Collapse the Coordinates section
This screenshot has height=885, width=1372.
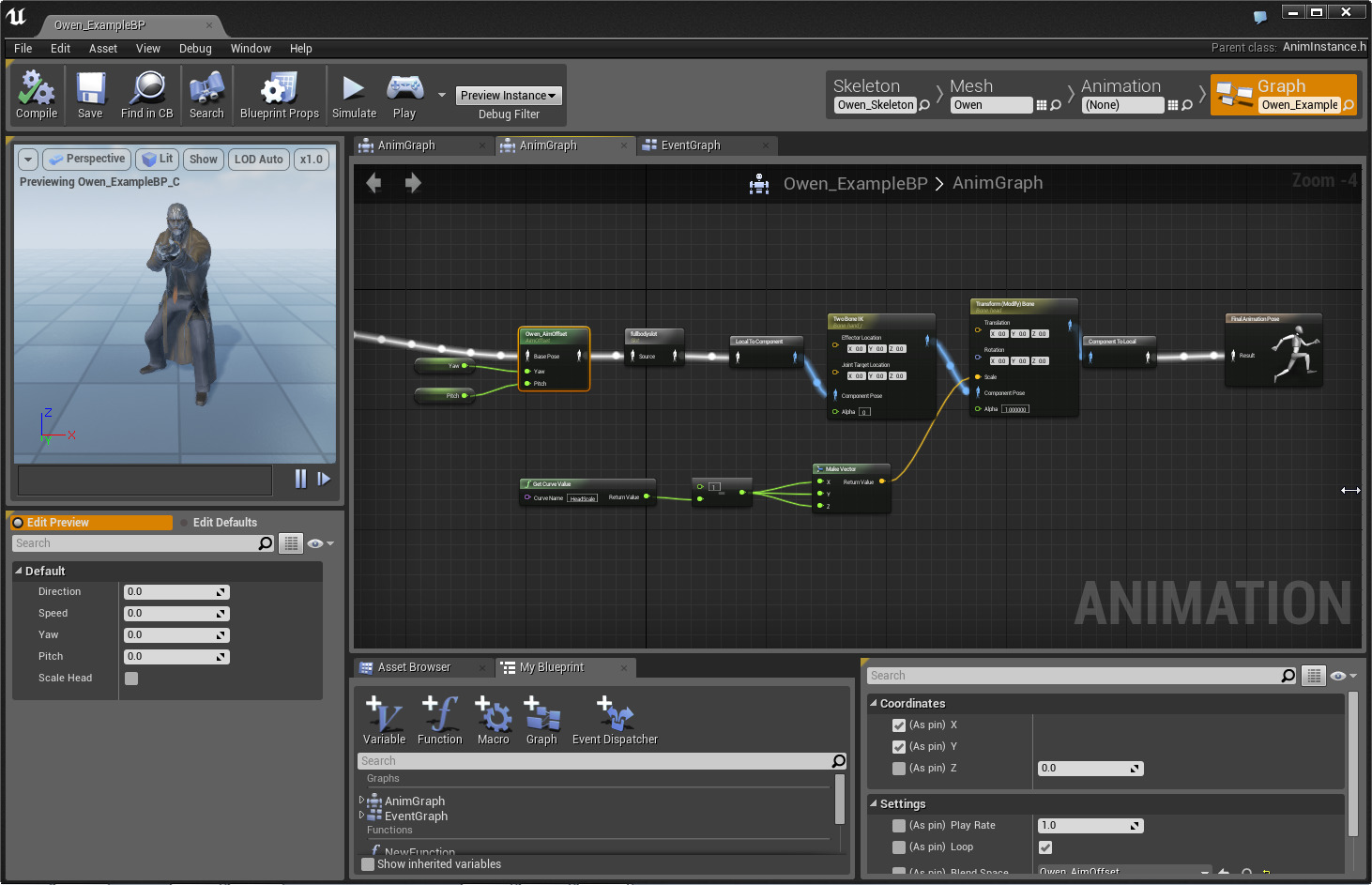(x=874, y=703)
